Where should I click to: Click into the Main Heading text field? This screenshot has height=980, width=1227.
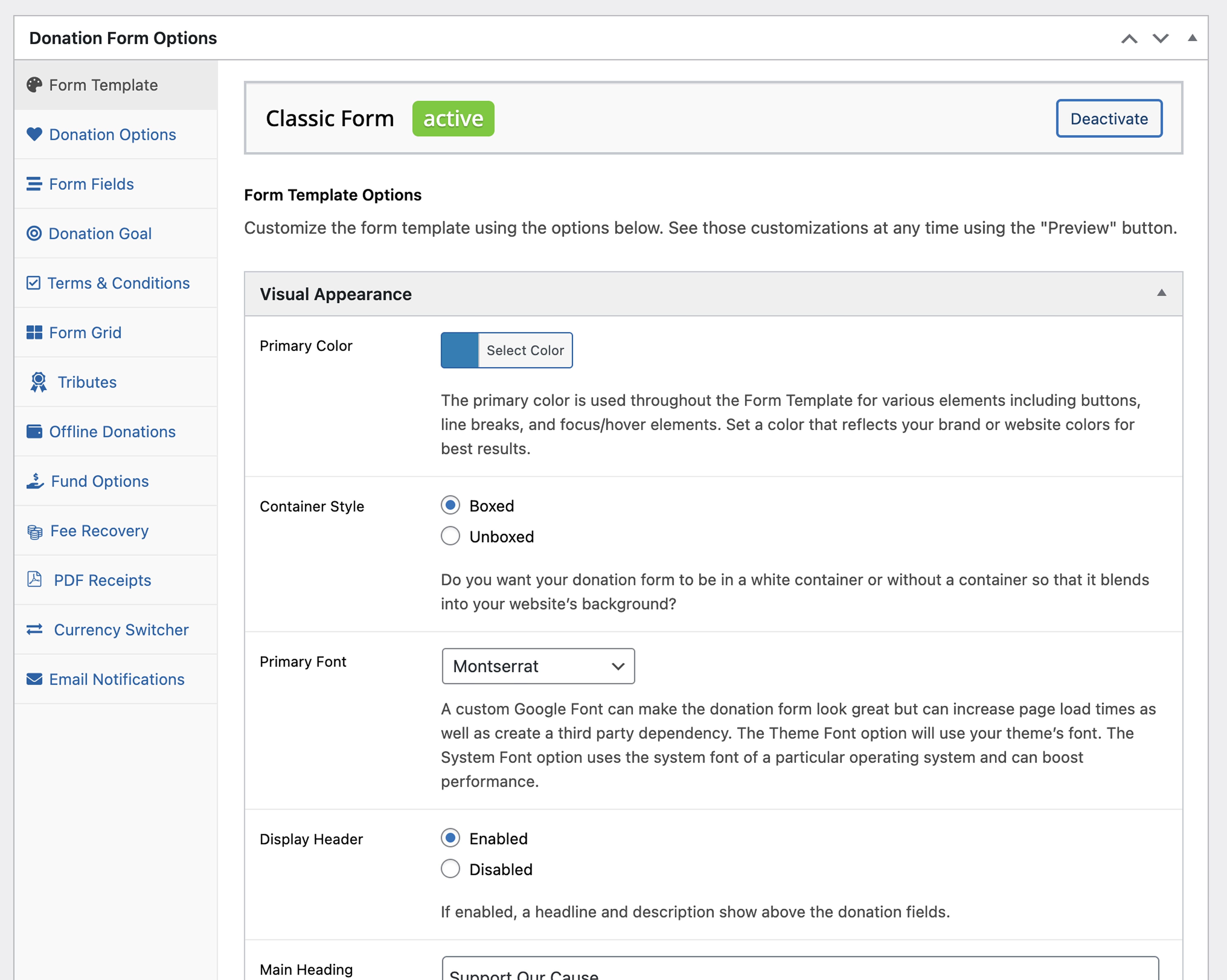tap(800, 970)
